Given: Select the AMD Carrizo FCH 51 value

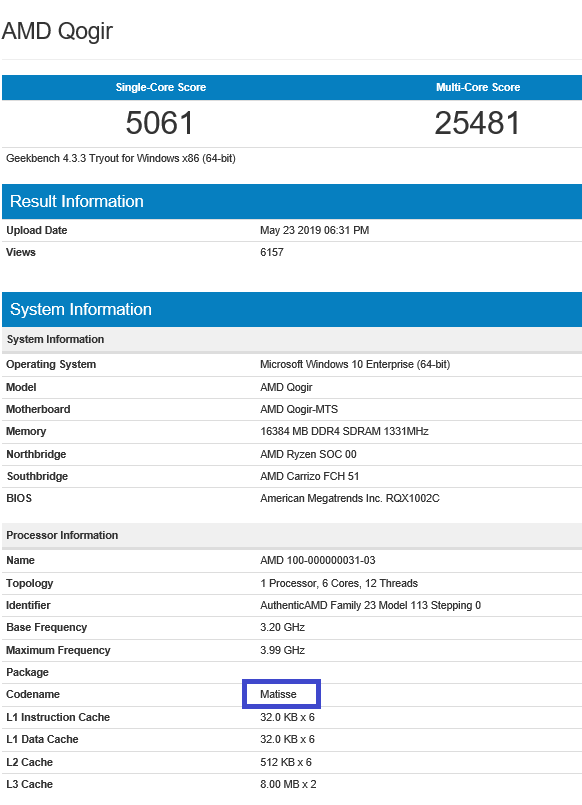Looking at the screenshot, I should click(309, 477).
